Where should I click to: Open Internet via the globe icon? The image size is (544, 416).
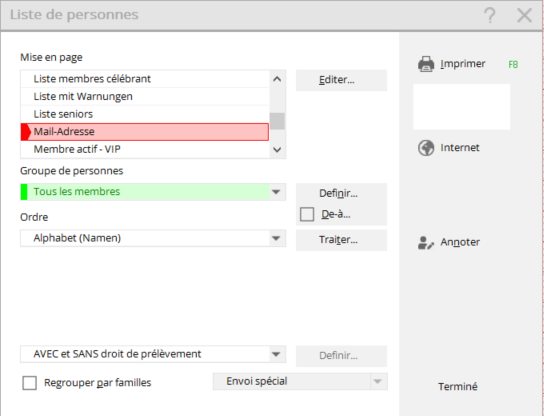coord(426,148)
